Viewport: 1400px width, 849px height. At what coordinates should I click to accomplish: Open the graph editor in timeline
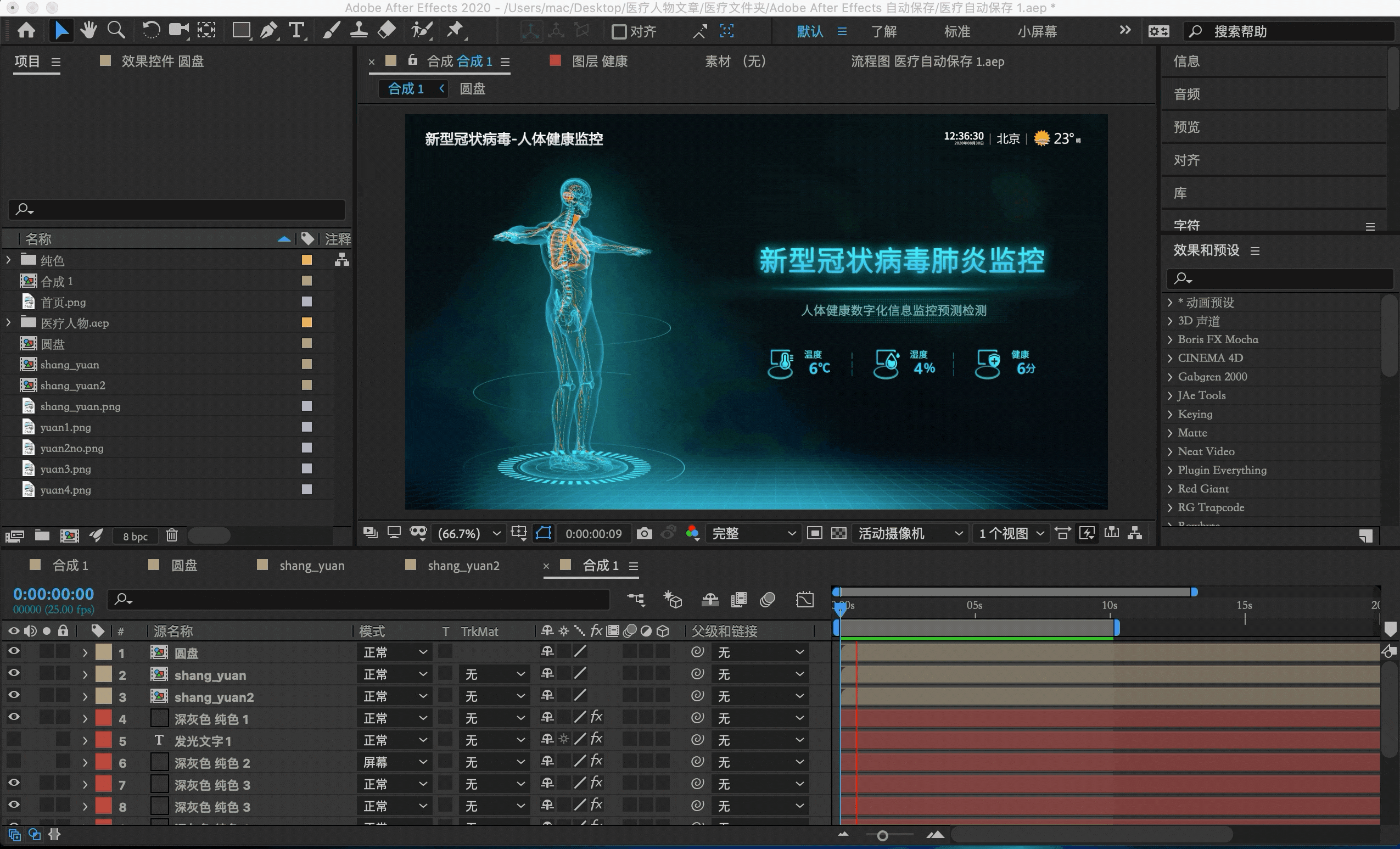[x=804, y=599]
